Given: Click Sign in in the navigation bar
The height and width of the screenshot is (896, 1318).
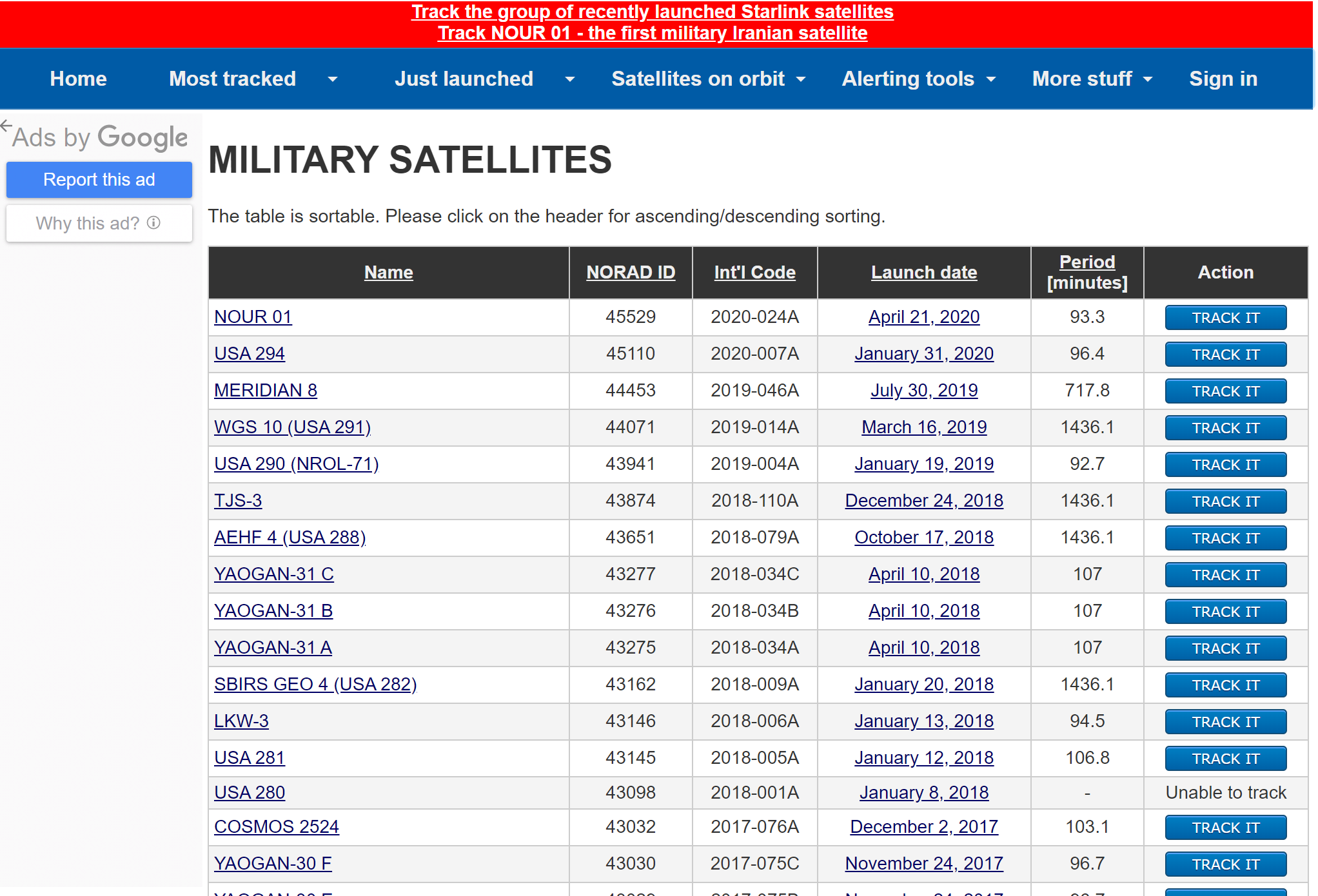Looking at the screenshot, I should [1223, 79].
